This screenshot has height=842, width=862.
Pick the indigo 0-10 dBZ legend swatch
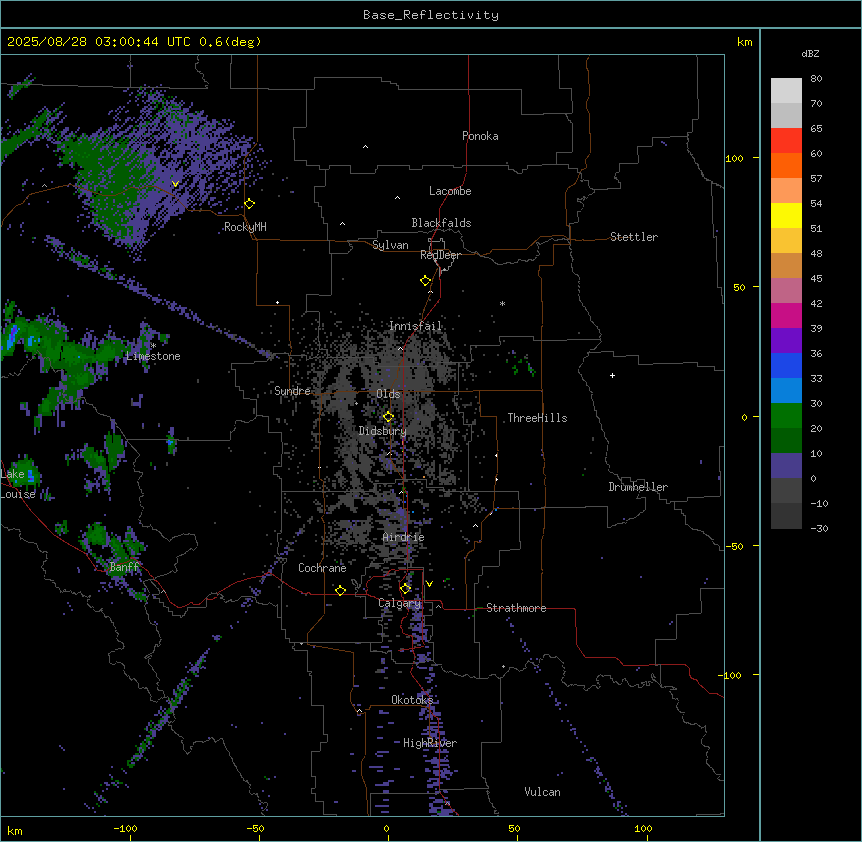coord(786,466)
